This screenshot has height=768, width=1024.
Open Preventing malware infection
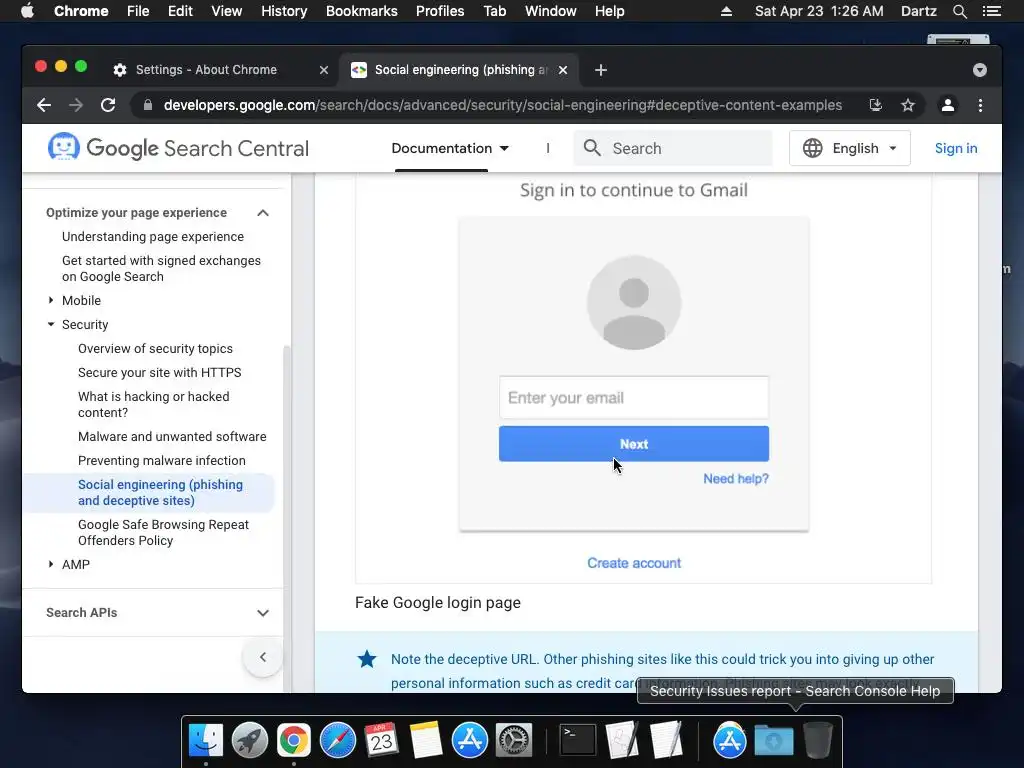tap(162, 460)
